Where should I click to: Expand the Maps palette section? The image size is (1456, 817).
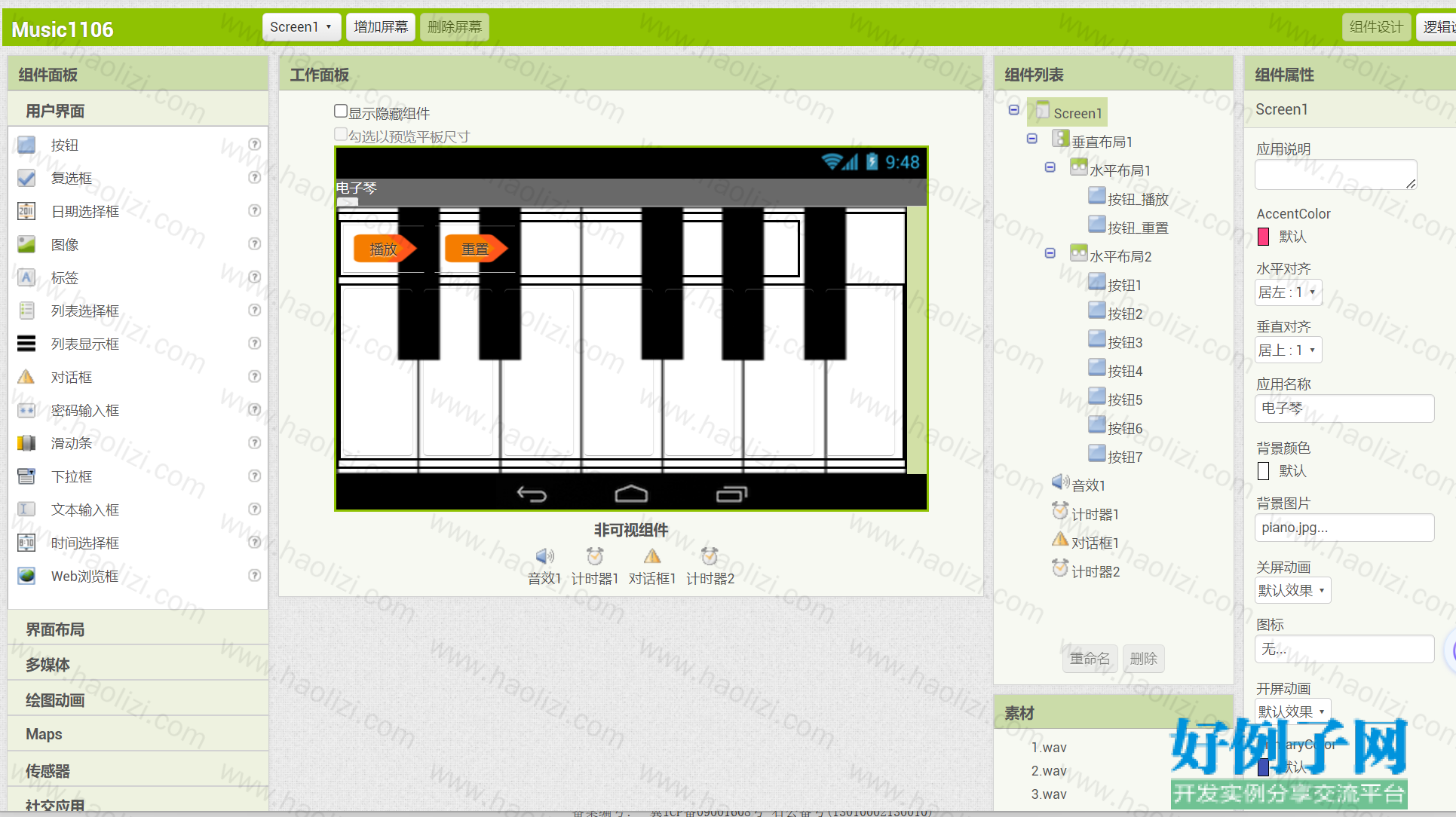138,734
